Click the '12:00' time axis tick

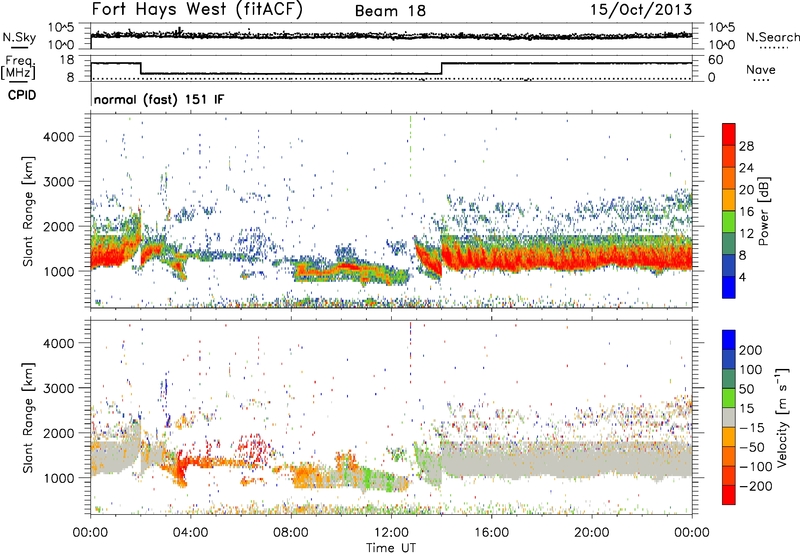(391, 533)
